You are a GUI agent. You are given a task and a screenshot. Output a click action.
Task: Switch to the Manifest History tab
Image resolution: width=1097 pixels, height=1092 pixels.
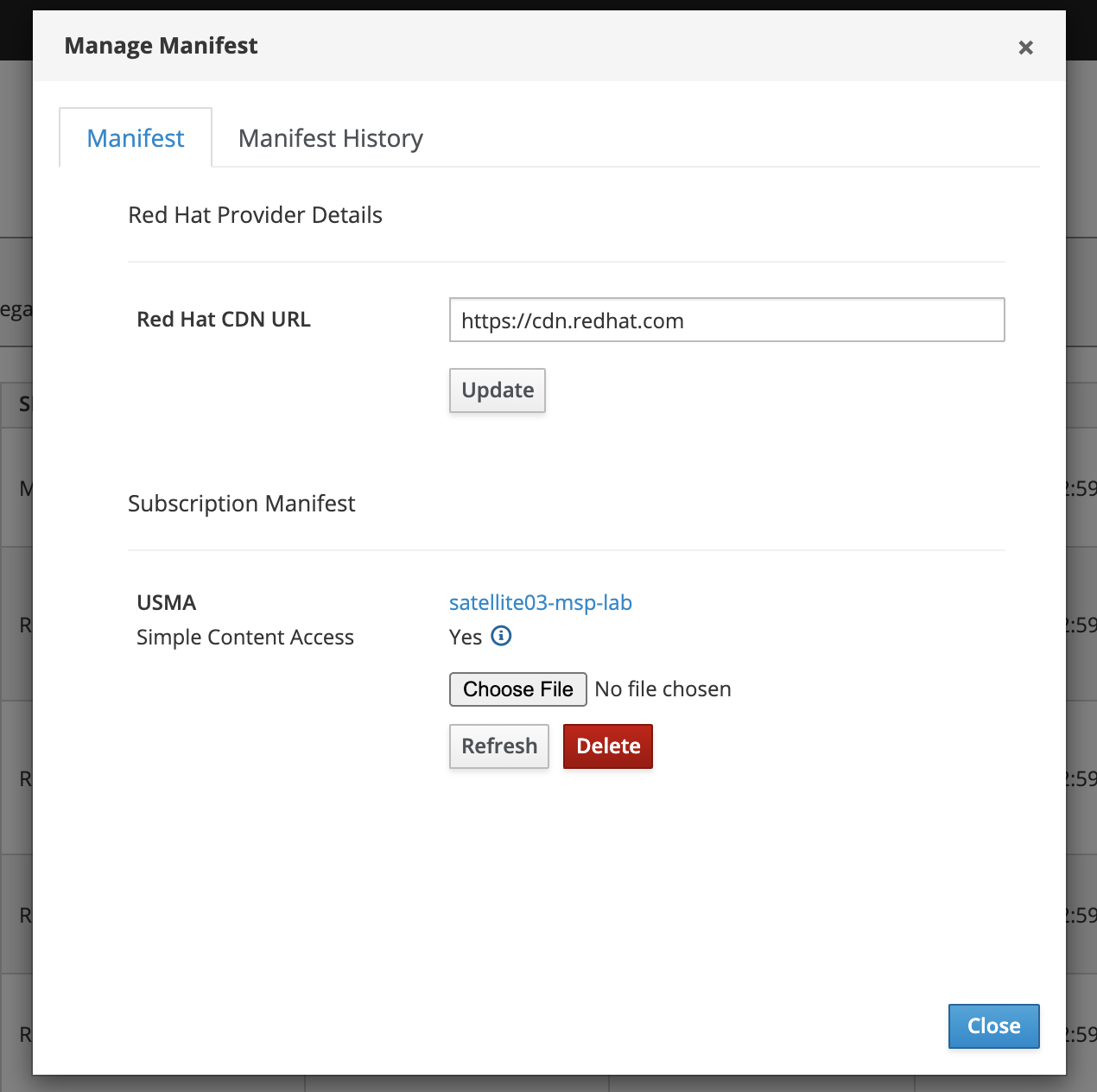(x=330, y=138)
